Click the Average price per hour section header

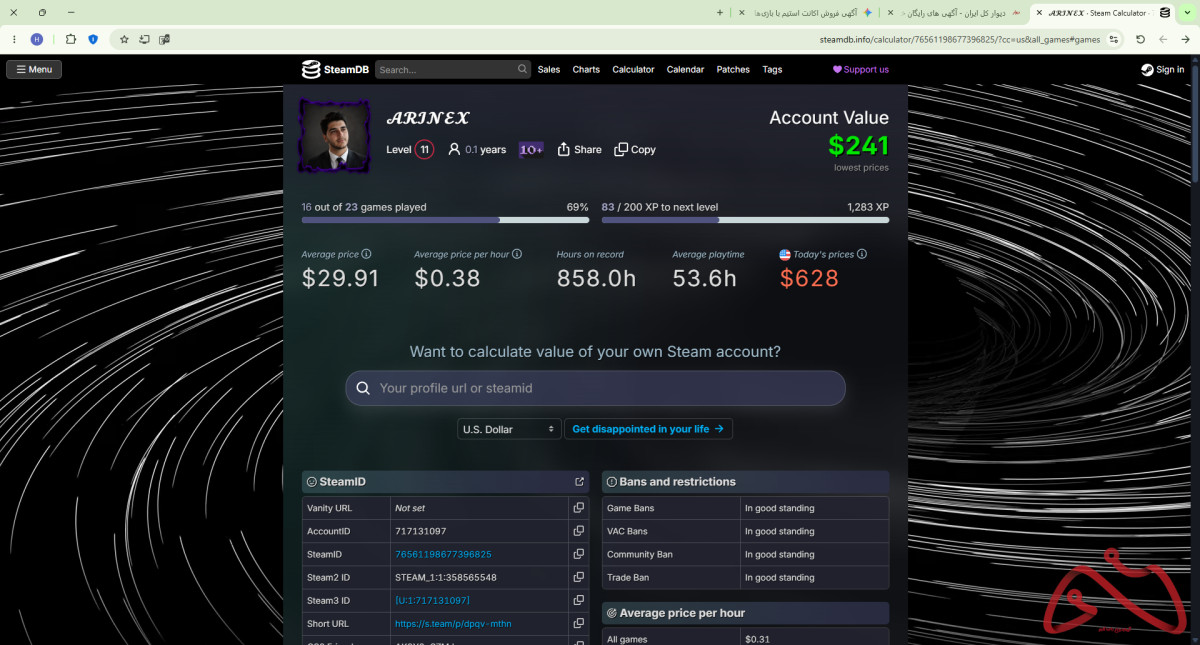[745, 613]
